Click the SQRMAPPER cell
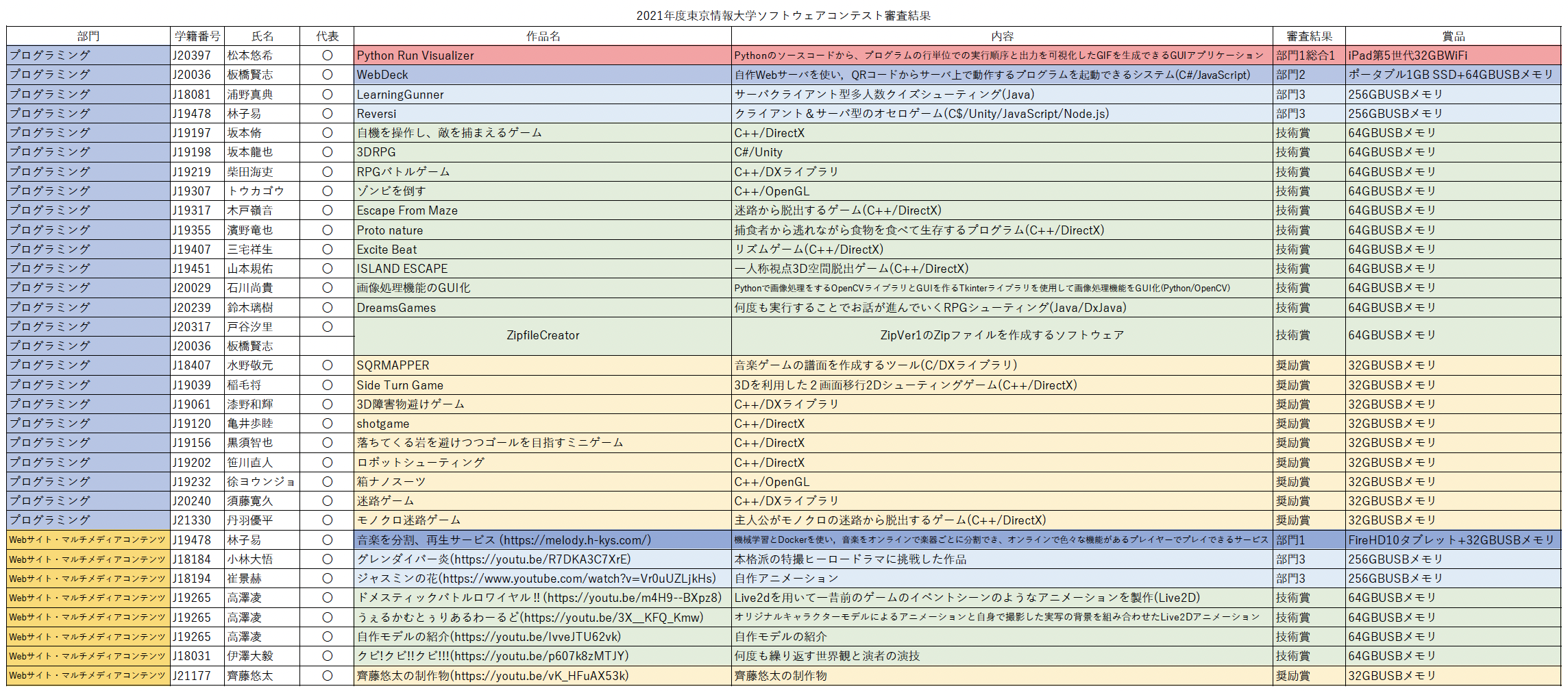 coord(543,365)
